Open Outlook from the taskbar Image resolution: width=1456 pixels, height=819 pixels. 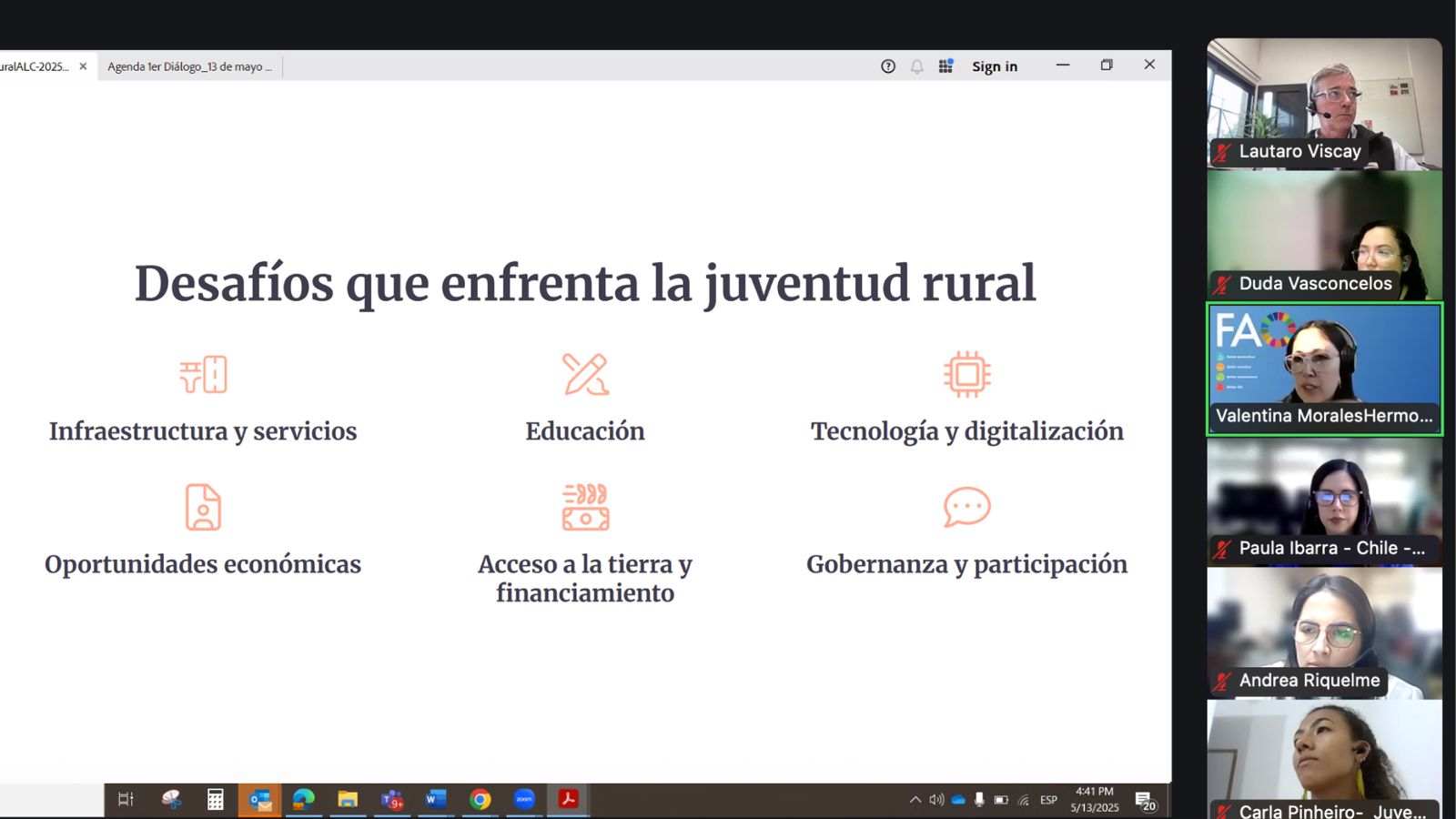259,799
